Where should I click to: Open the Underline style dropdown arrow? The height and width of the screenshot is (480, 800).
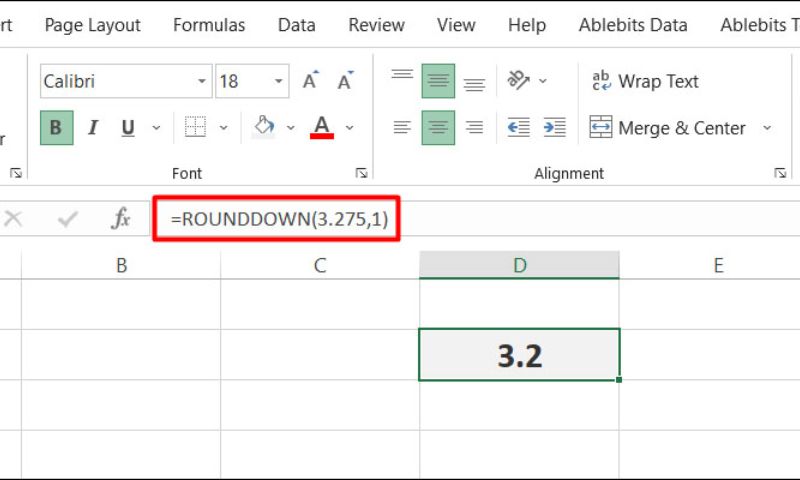pyautogui.click(x=156, y=128)
